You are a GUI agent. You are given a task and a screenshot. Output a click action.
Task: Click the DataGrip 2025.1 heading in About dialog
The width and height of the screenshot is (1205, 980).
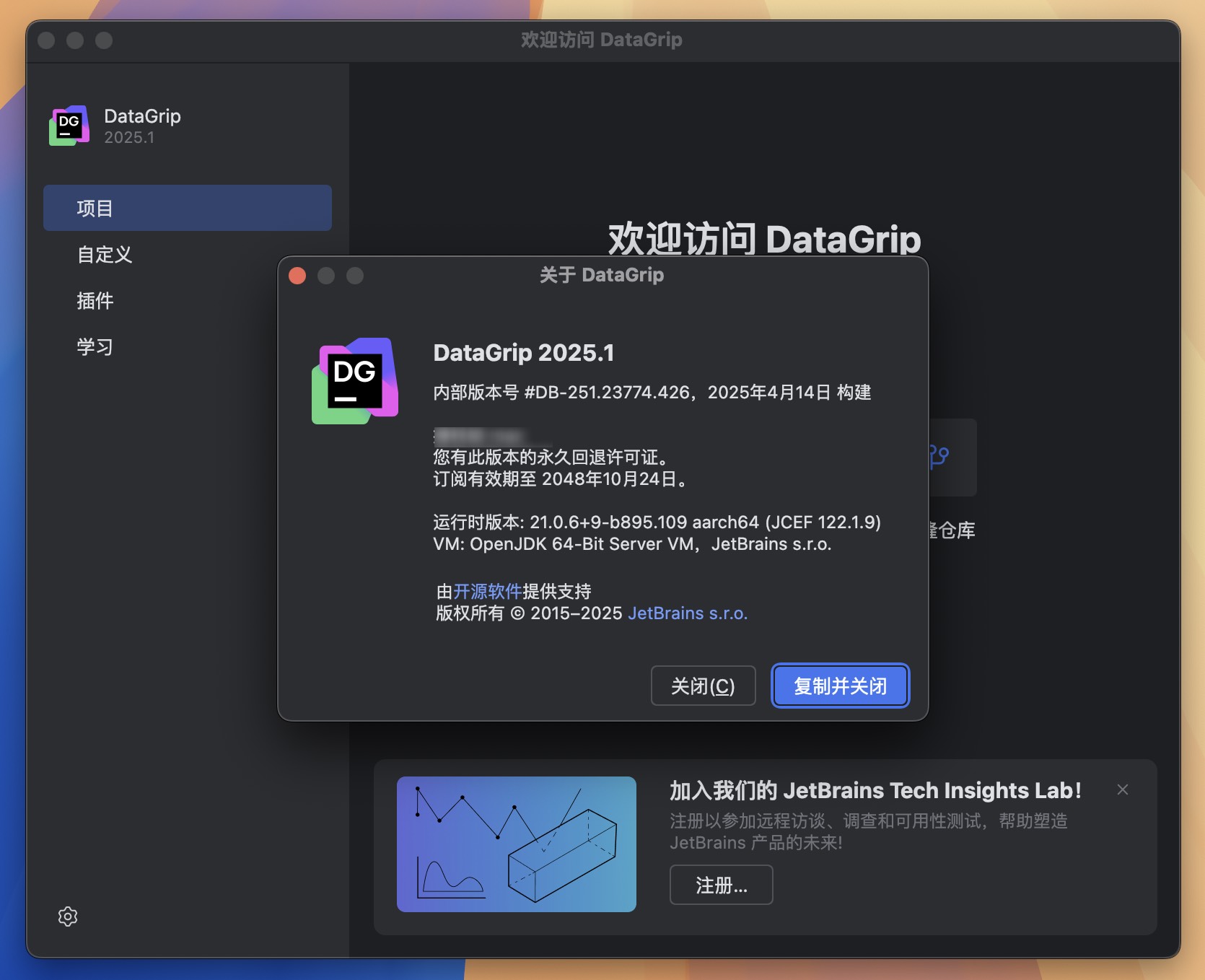point(524,353)
